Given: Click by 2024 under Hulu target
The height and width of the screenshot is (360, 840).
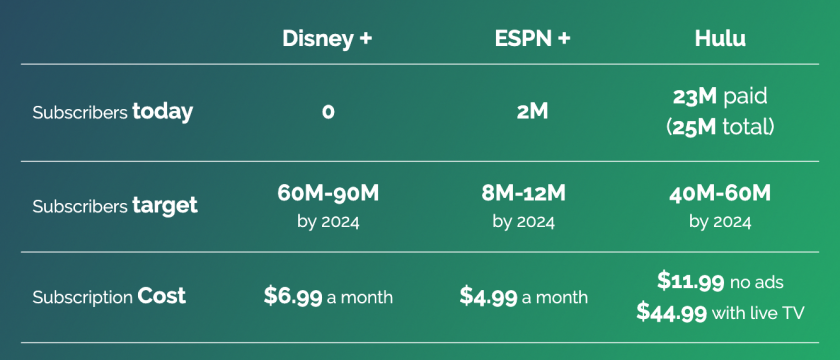Looking at the screenshot, I should click(720, 222).
